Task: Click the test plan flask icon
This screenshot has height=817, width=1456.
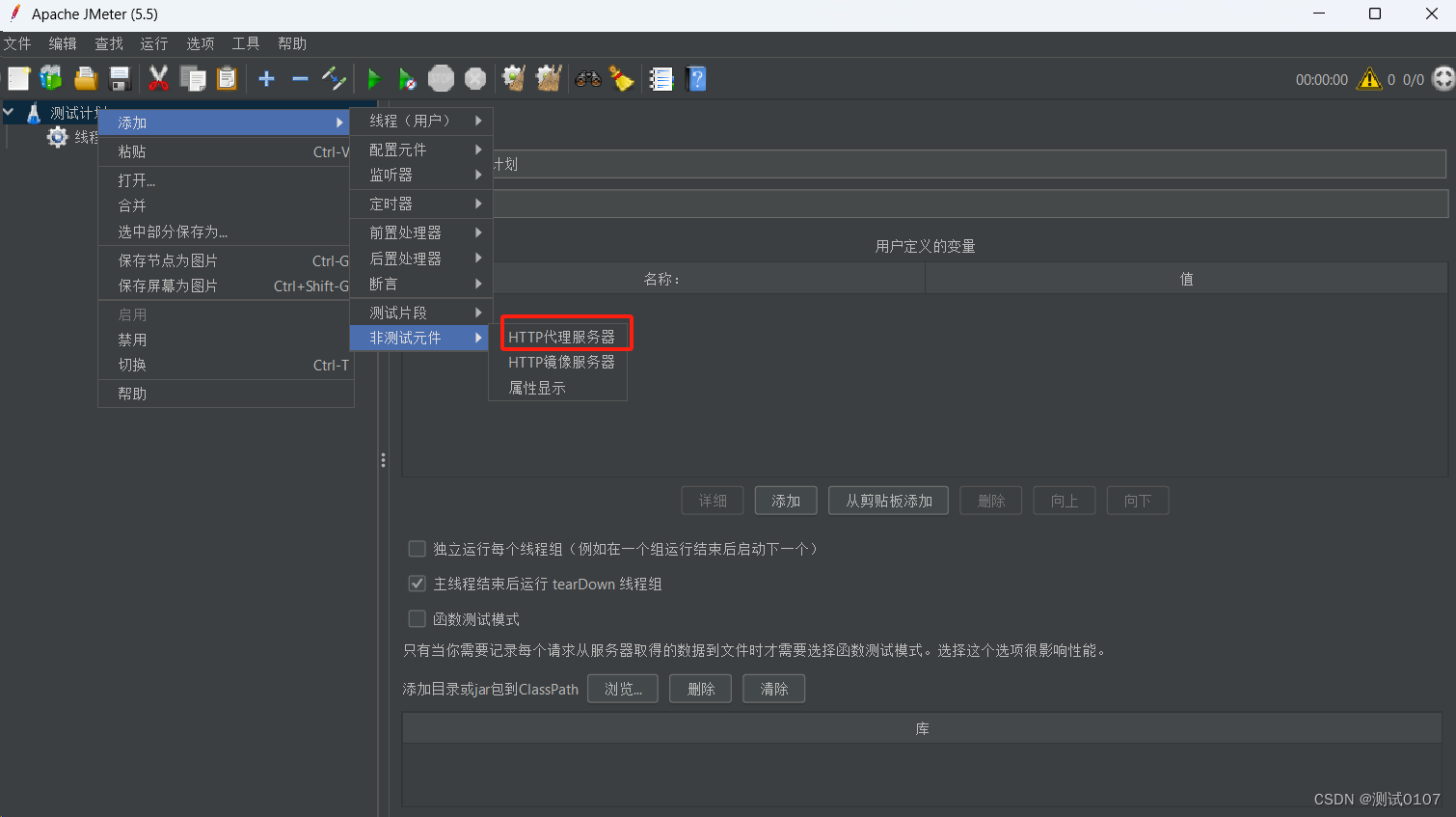Action: click(x=34, y=113)
